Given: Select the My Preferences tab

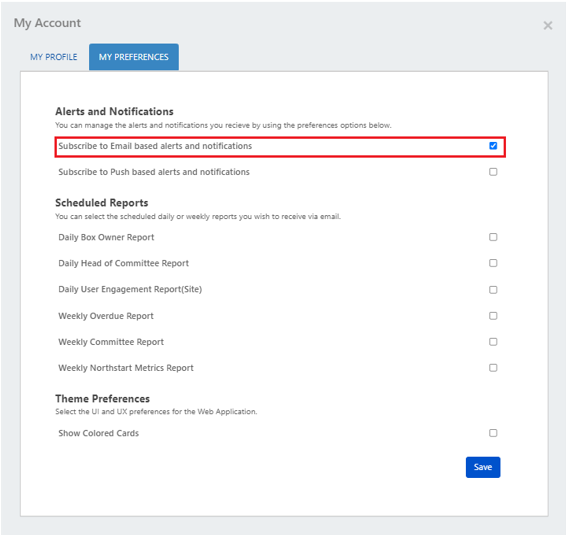Looking at the screenshot, I should (x=134, y=57).
